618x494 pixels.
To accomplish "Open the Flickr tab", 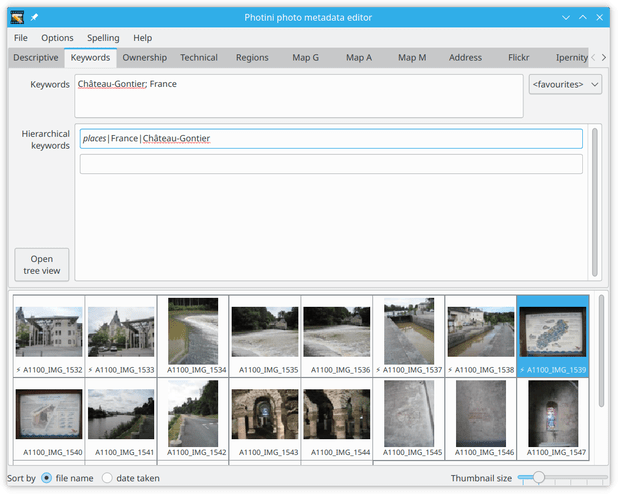I will 518,58.
